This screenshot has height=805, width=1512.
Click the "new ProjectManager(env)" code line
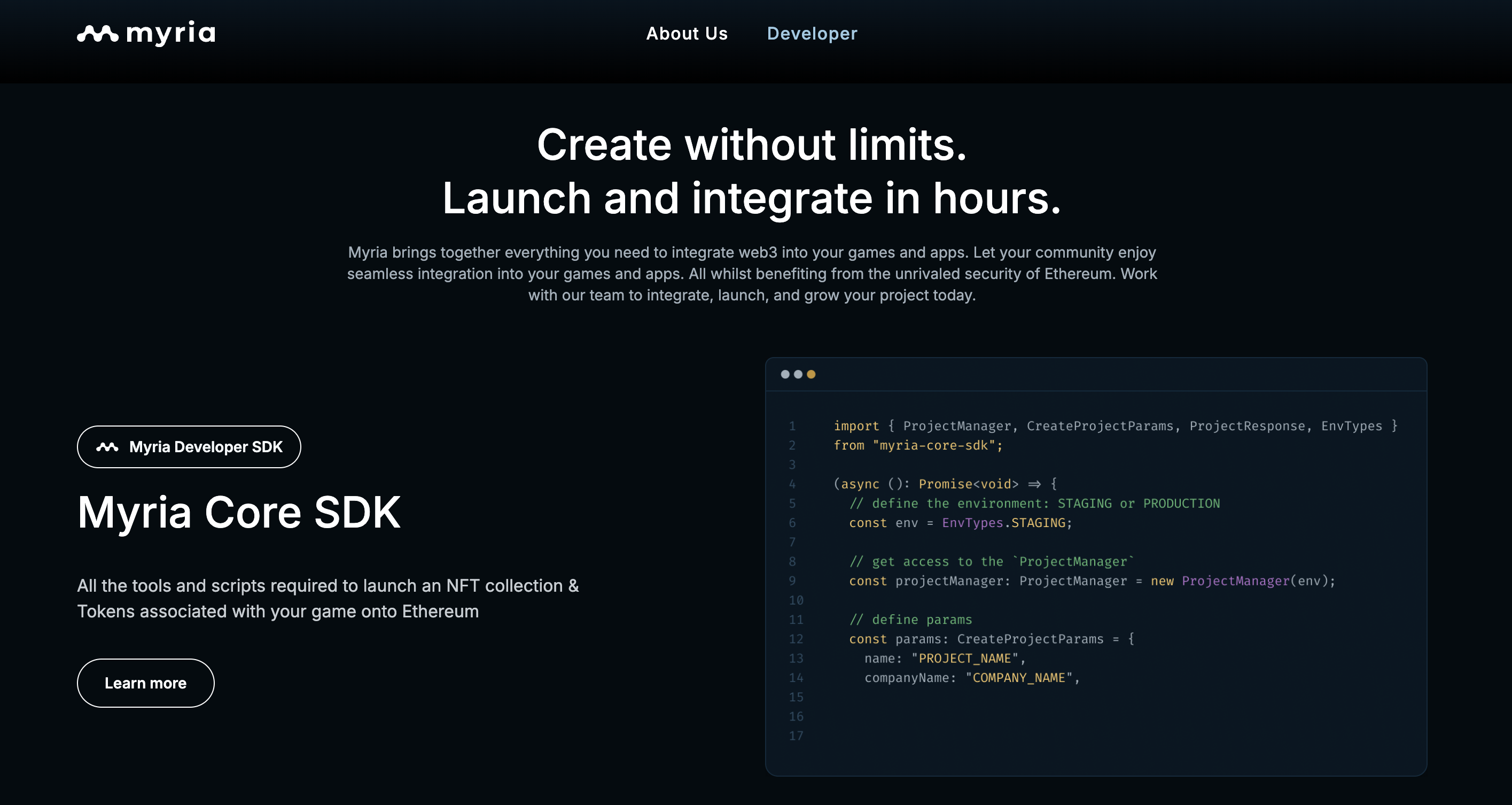(x=1092, y=581)
